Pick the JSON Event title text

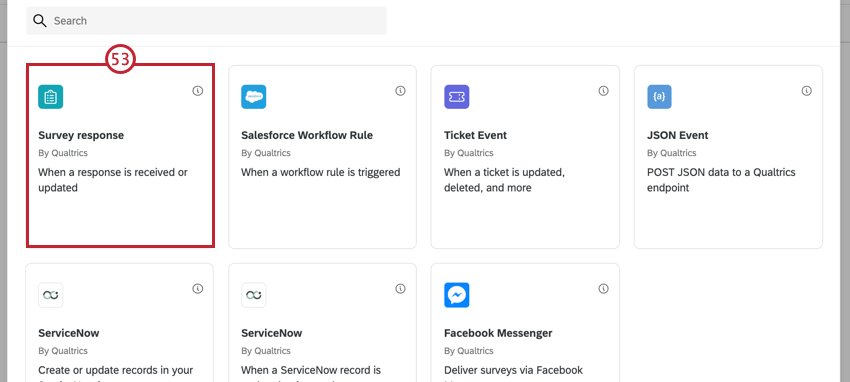[x=678, y=135]
